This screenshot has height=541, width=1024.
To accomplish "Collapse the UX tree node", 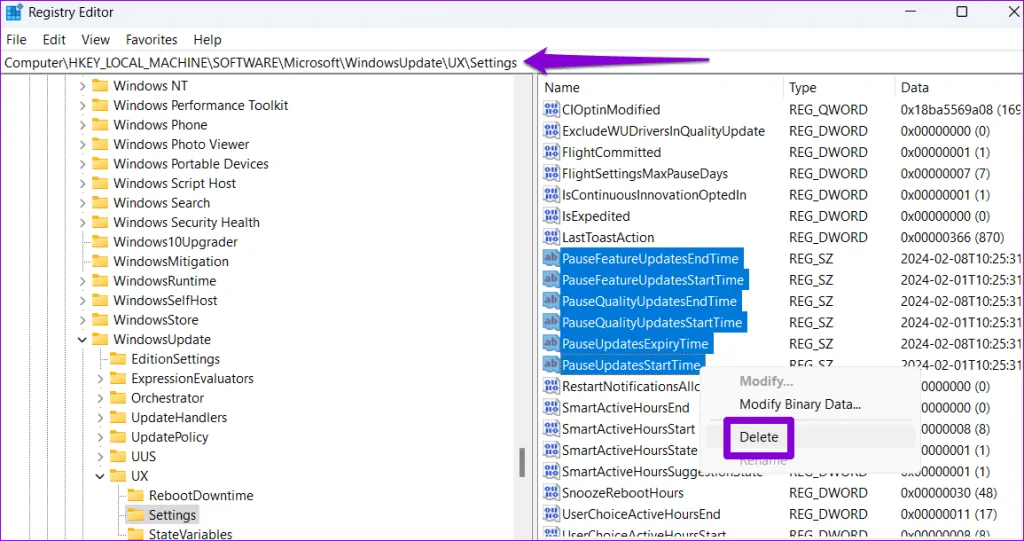I will pos(100,477).
